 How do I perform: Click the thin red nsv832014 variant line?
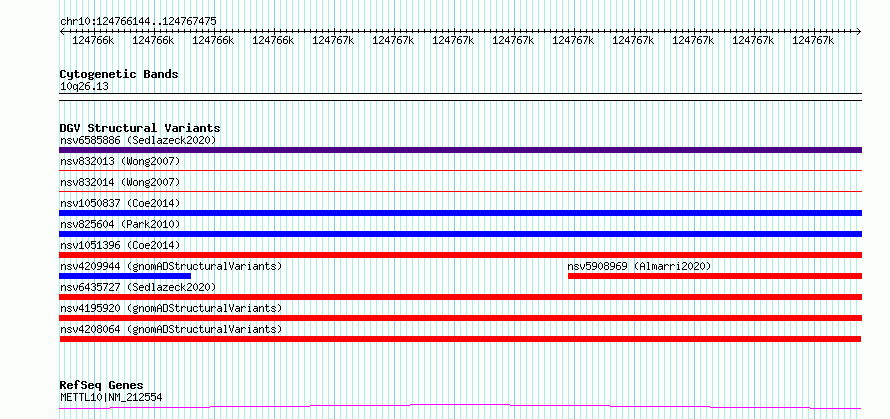point(460,191)
